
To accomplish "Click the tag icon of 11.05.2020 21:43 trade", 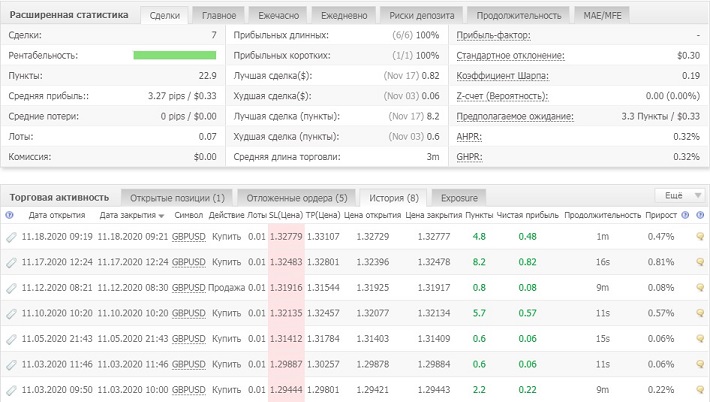I will [11, 339].
